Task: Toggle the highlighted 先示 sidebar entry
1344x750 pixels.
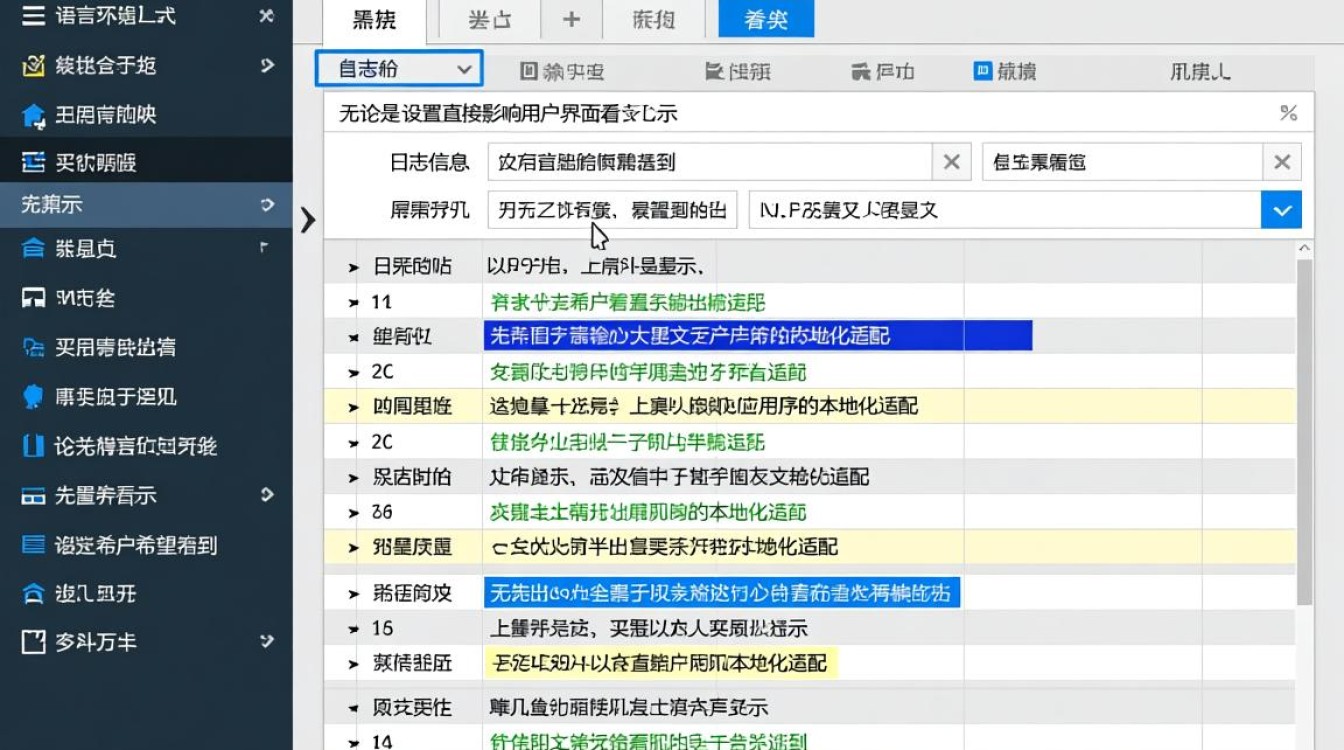Action: 140,204
